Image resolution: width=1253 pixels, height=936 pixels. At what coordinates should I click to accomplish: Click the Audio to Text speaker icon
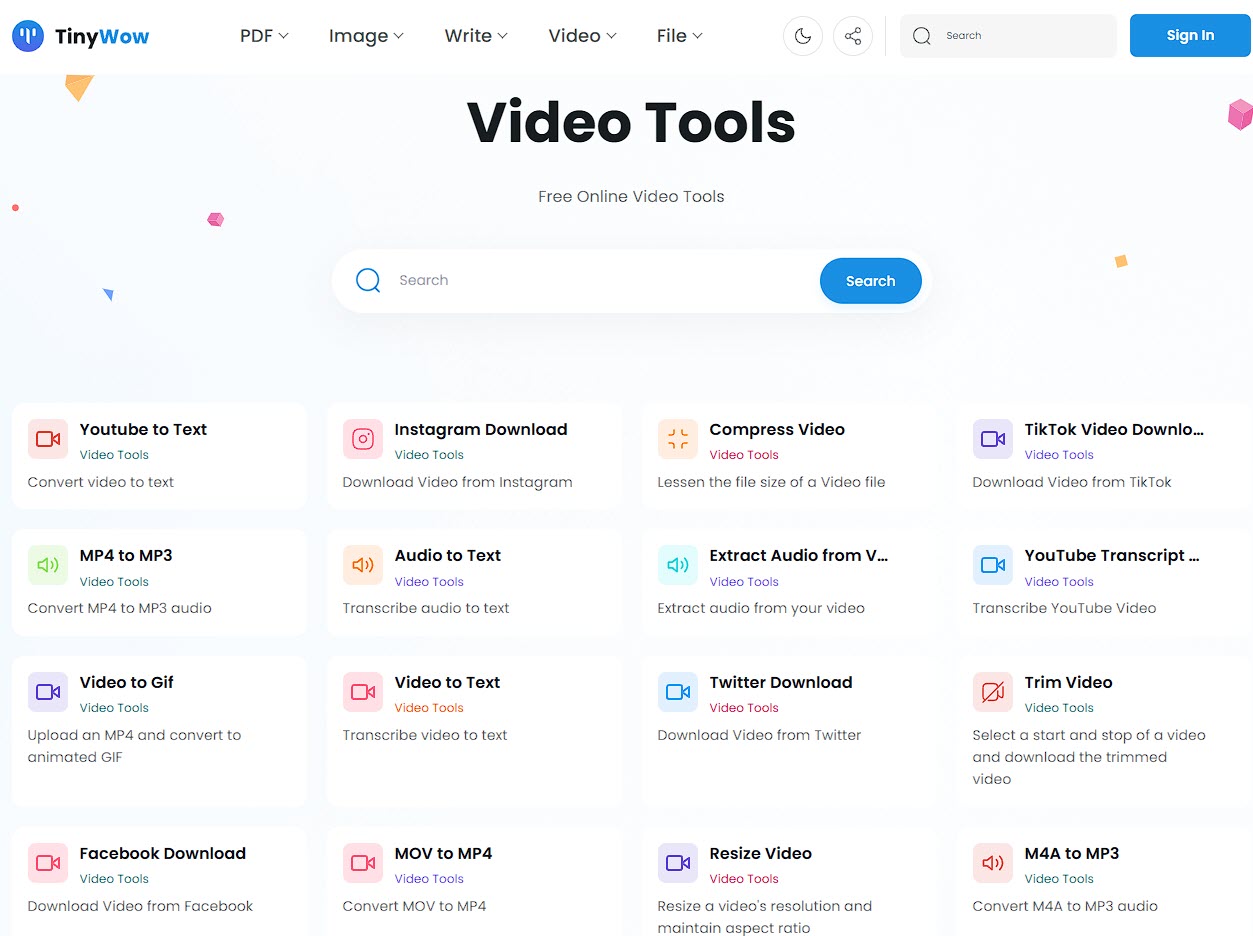tap(363, 565)
